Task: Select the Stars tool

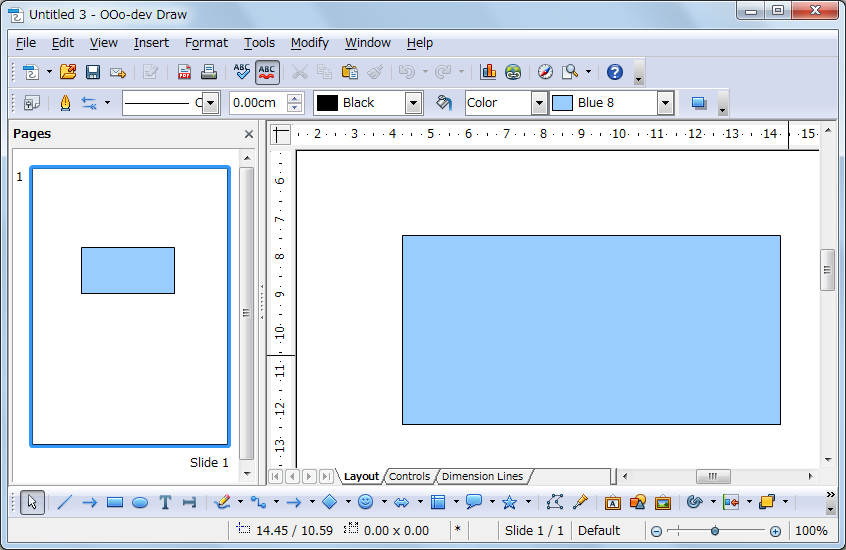Action: [510, 503]
